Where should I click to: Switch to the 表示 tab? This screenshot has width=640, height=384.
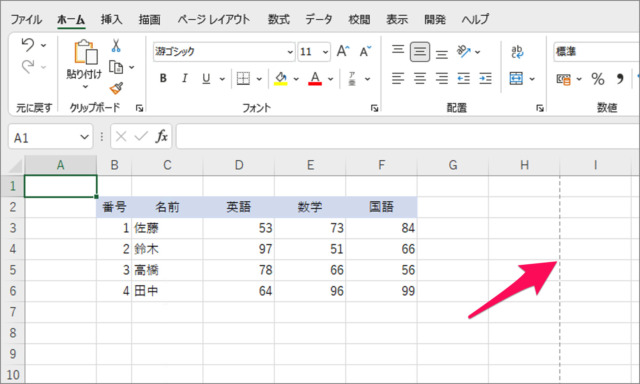click(397, 19)
